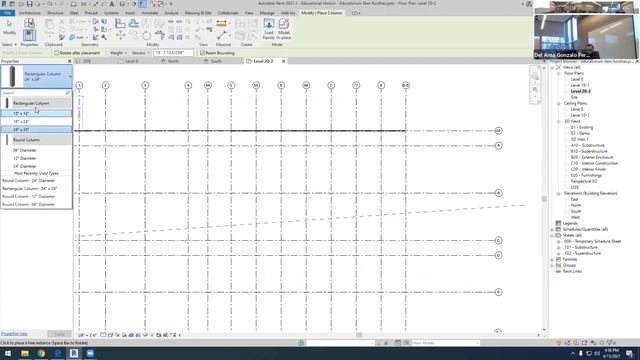Open the Windows Start menu

[x=7, y=353]
